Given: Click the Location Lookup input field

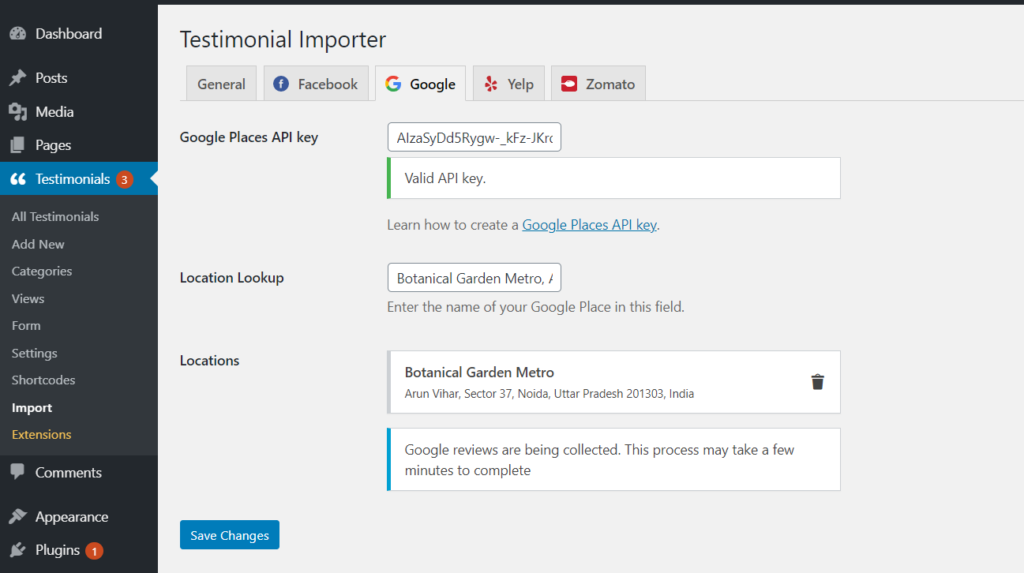Looking at the screenshot, I should pos(474,278).
